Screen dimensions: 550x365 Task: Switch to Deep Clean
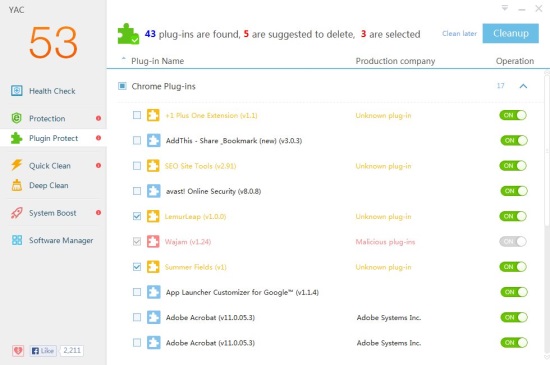[x=49, y=185]
